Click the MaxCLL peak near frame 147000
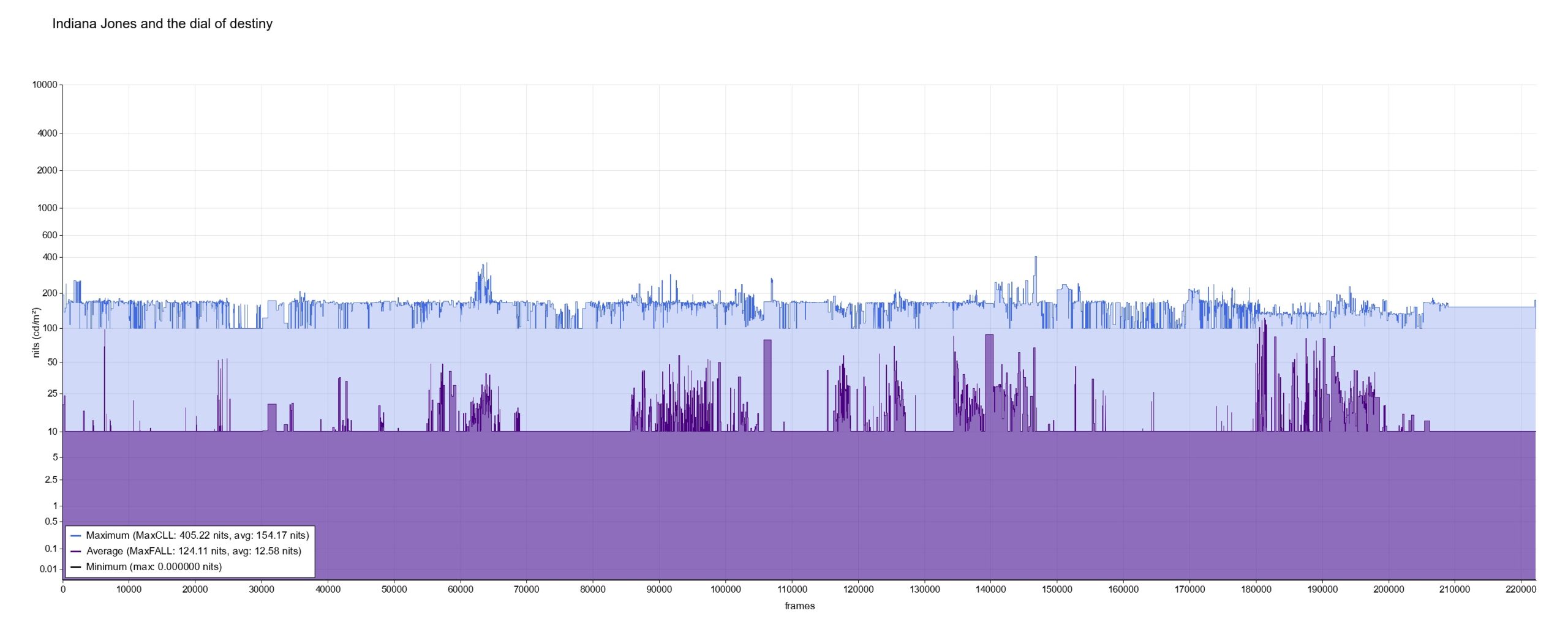1568x627 pixels. (x=1036, y=258)
